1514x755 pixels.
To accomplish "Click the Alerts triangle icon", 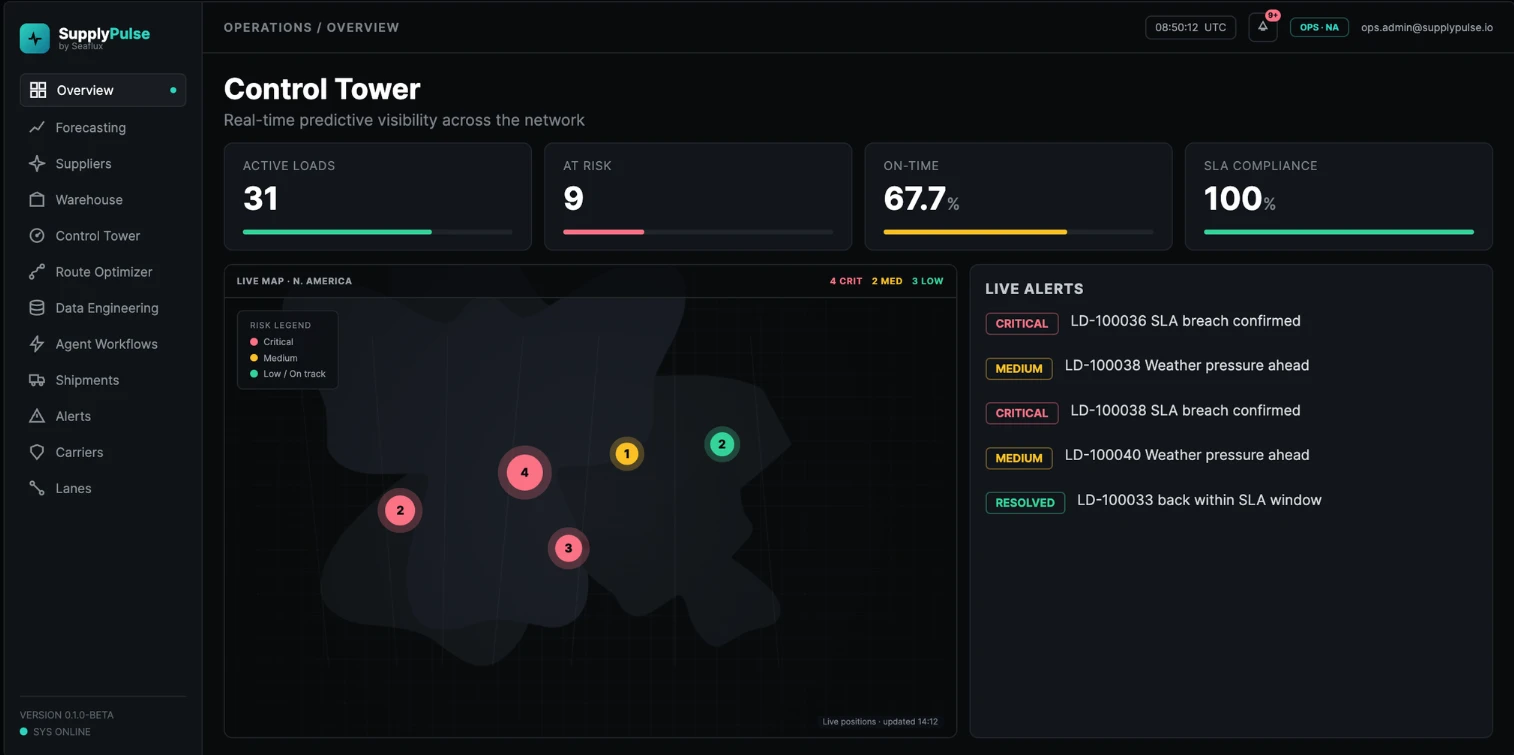I will tap(37, 416).
